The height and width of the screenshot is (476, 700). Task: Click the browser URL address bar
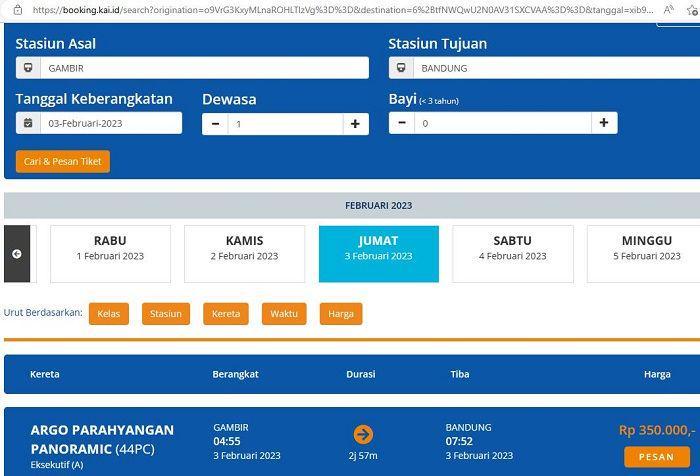pyautogui.click(x=343, y=9)
